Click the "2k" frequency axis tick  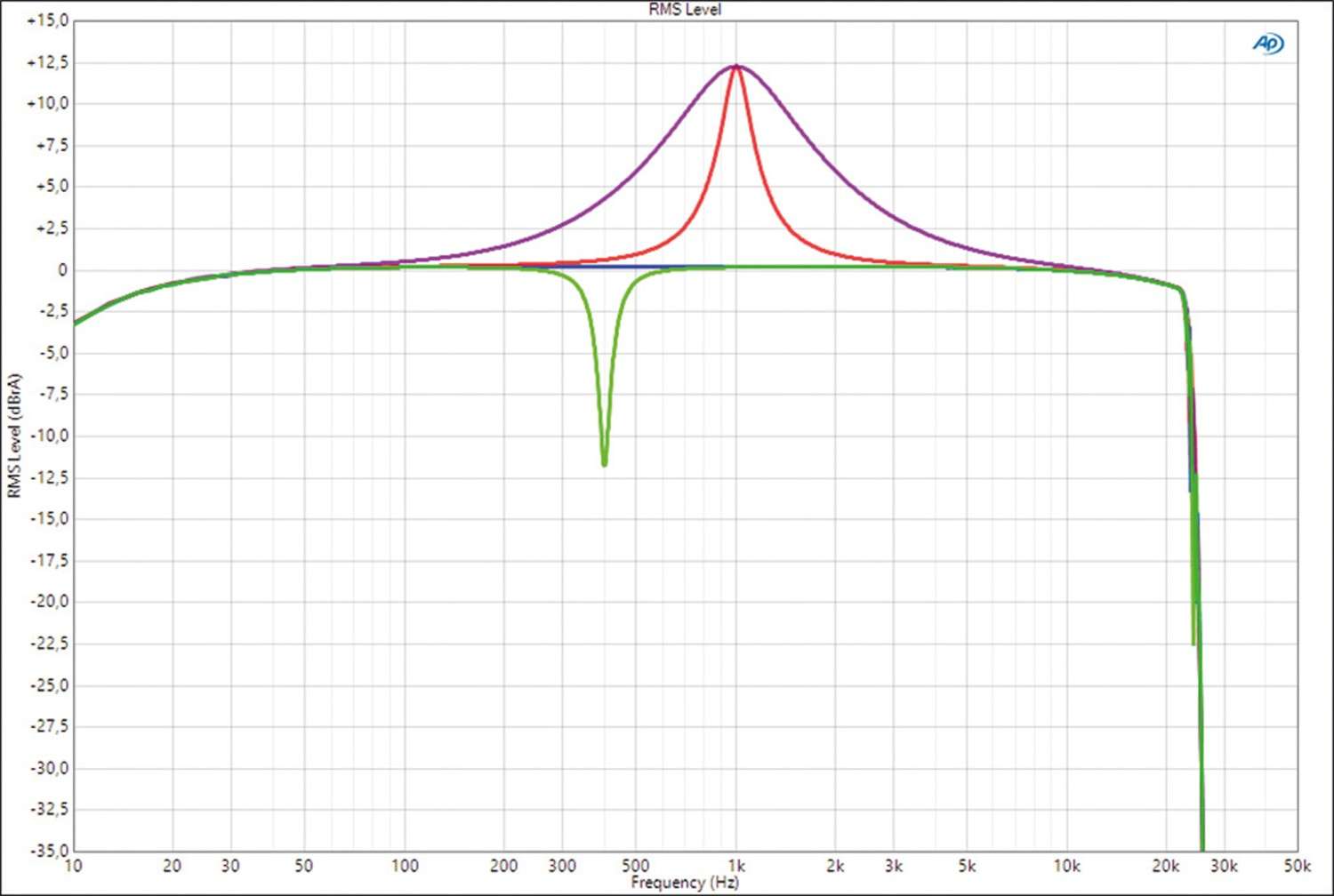pyautogui.click(x=835, y=866)
